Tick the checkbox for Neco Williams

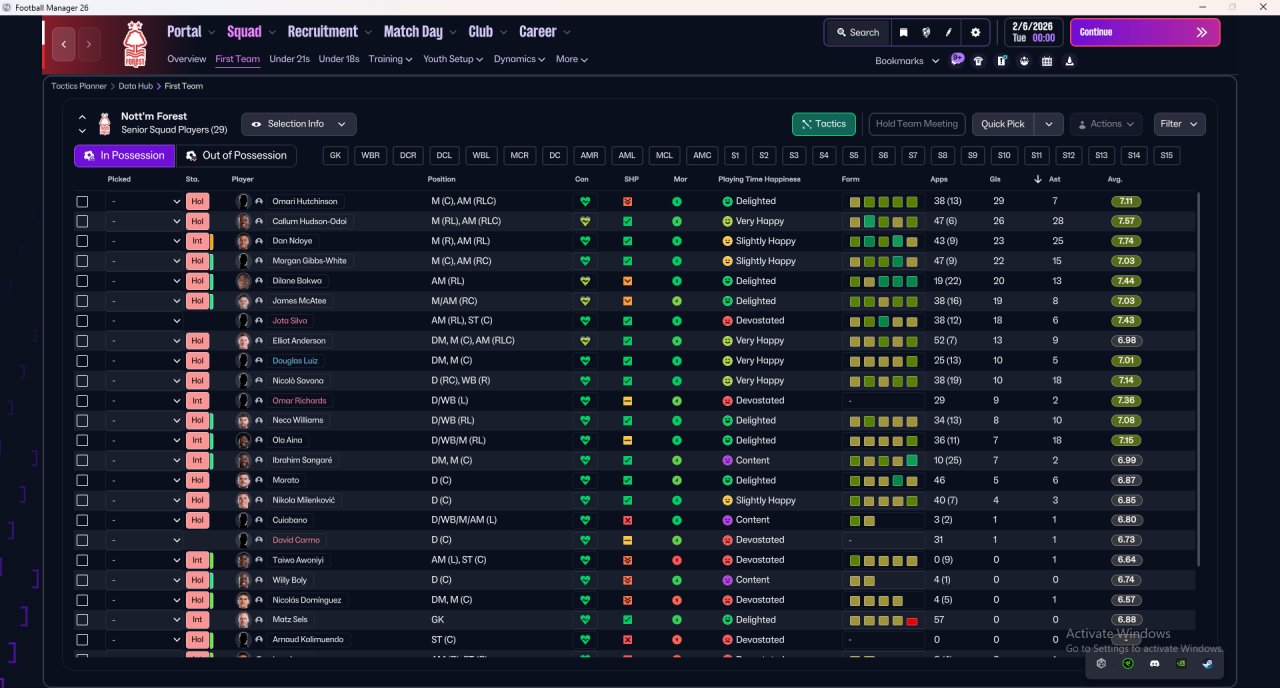[82, 420]
